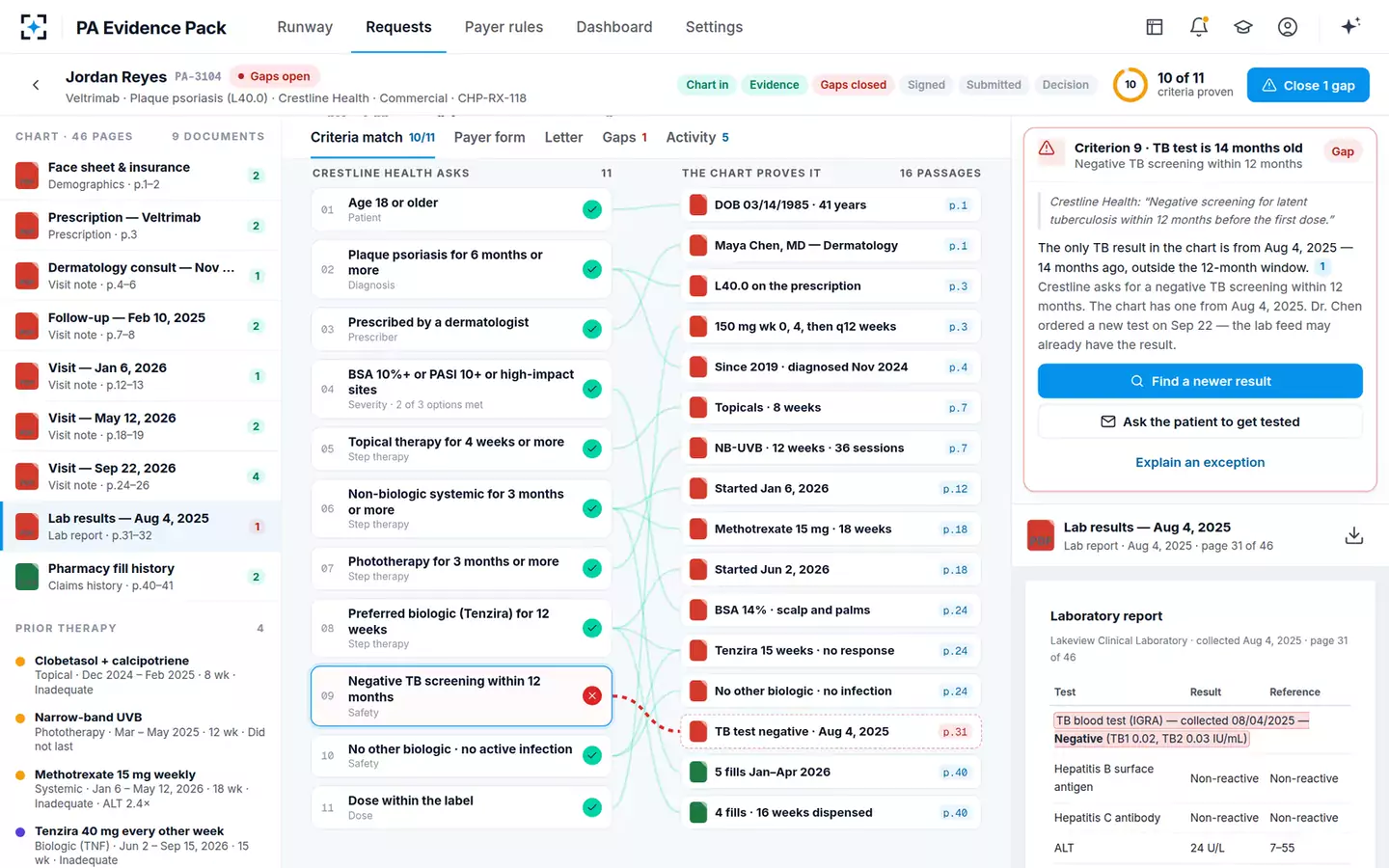The width and height of the screenshot is (1389, 868).
Task: Click the red file icon on DOB passage
Action: click(x=698, y=204)
